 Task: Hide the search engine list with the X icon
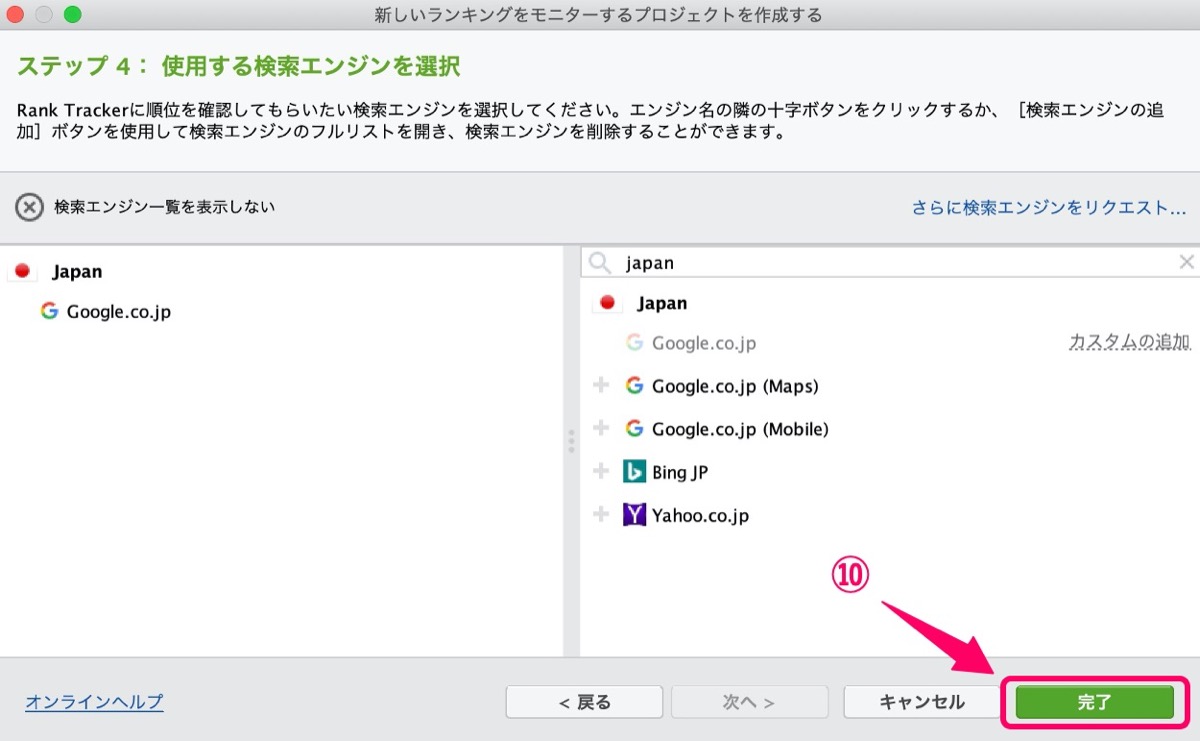[x=30, y=207]
